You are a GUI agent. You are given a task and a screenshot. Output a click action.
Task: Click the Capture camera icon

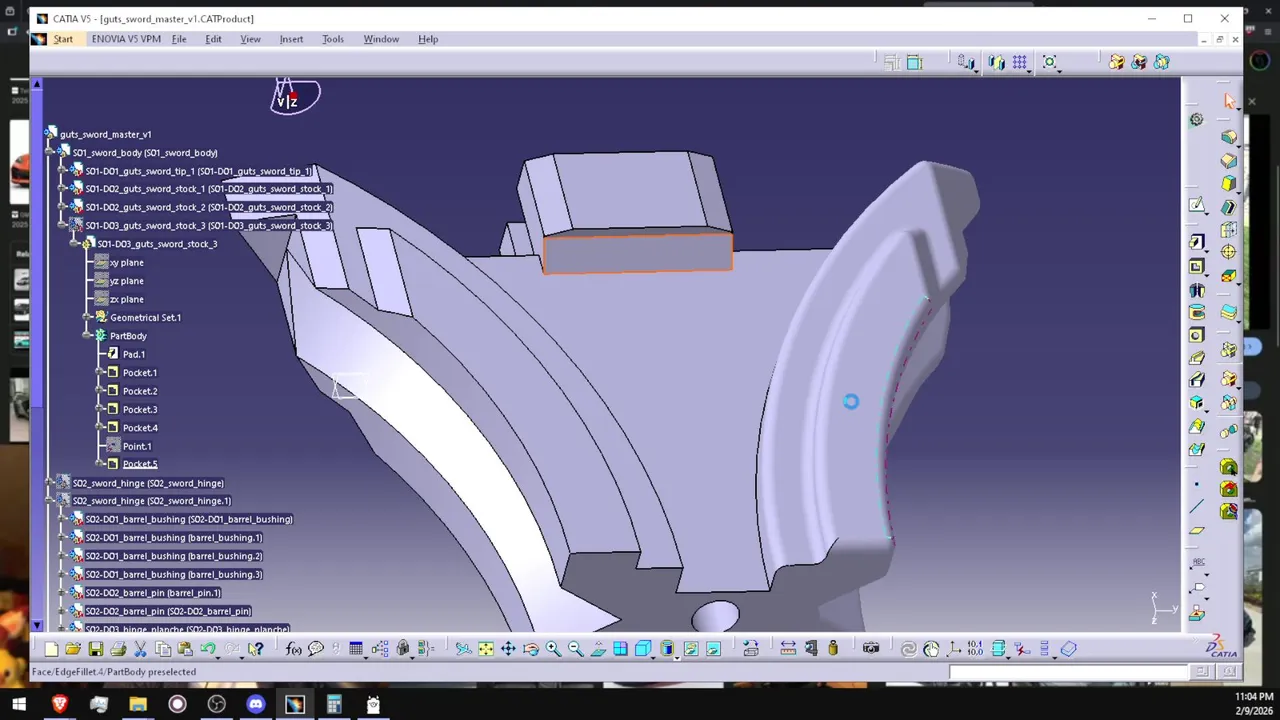pos(871,649)
